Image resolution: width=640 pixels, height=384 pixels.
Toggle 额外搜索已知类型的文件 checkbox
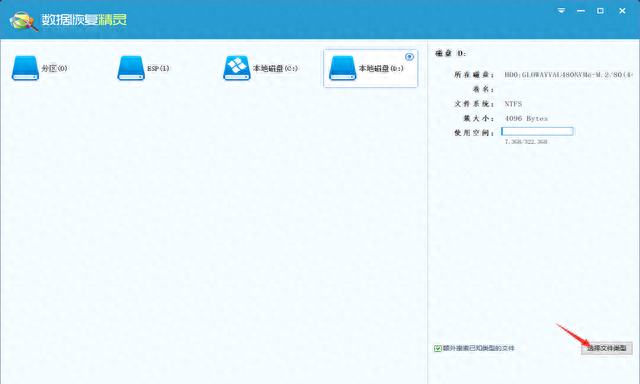tap(438, 348)
